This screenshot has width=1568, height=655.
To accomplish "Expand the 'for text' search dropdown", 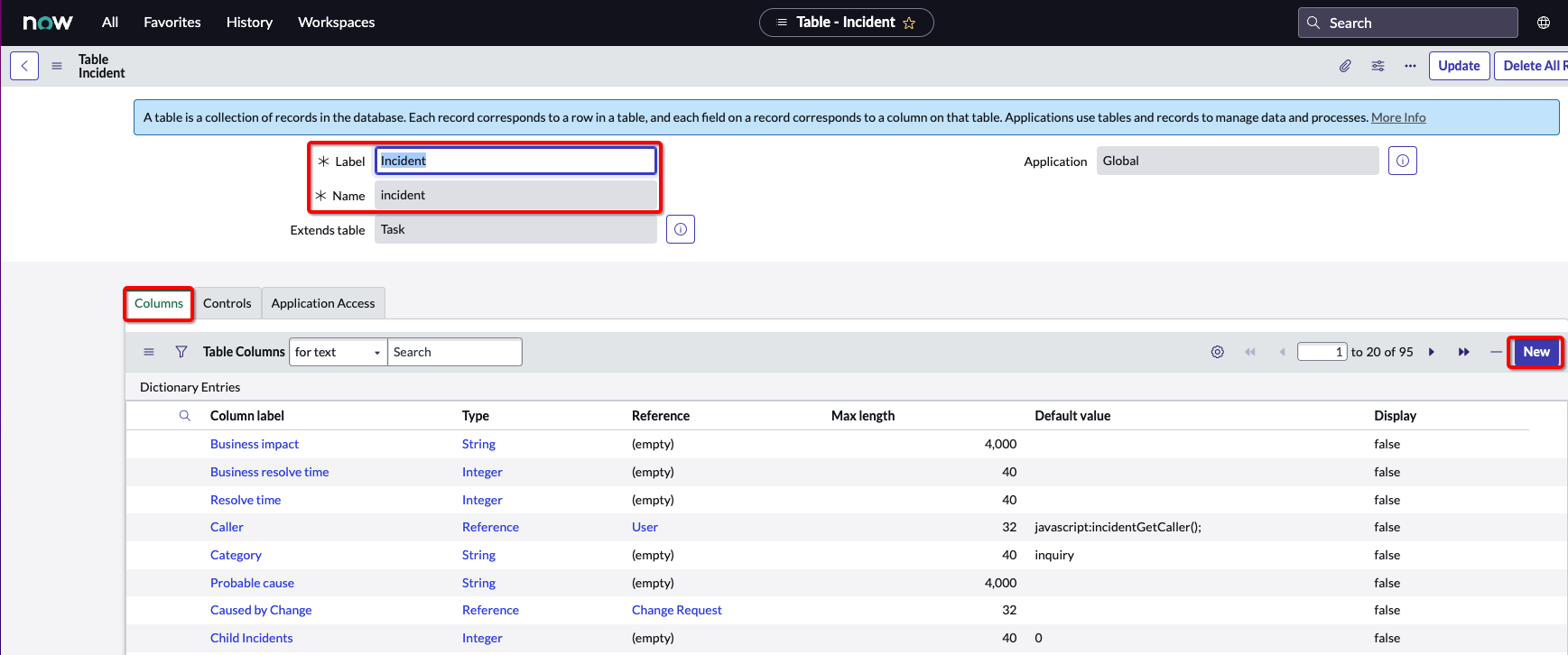I will (338, 352).
